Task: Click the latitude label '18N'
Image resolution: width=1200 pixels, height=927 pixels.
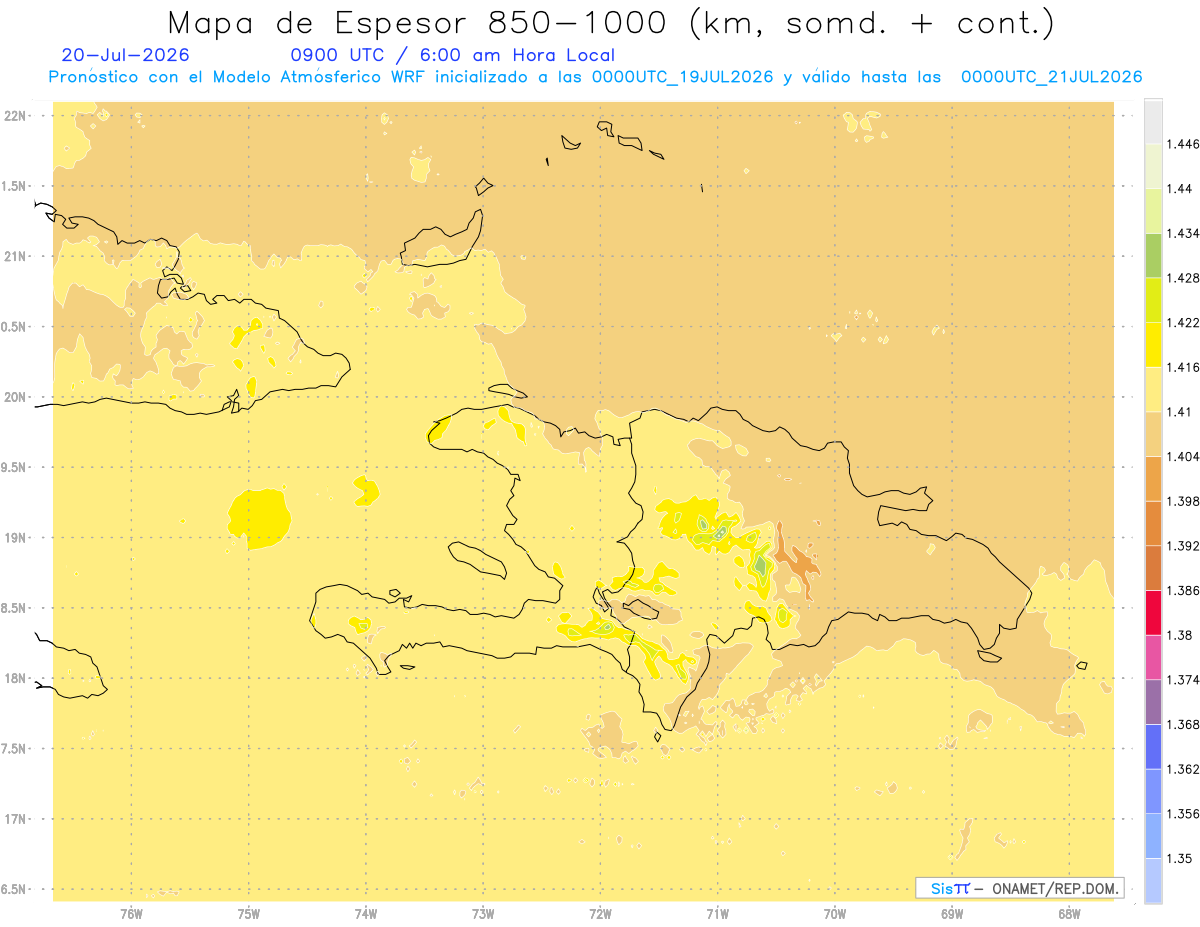Action: pos(16,678)
